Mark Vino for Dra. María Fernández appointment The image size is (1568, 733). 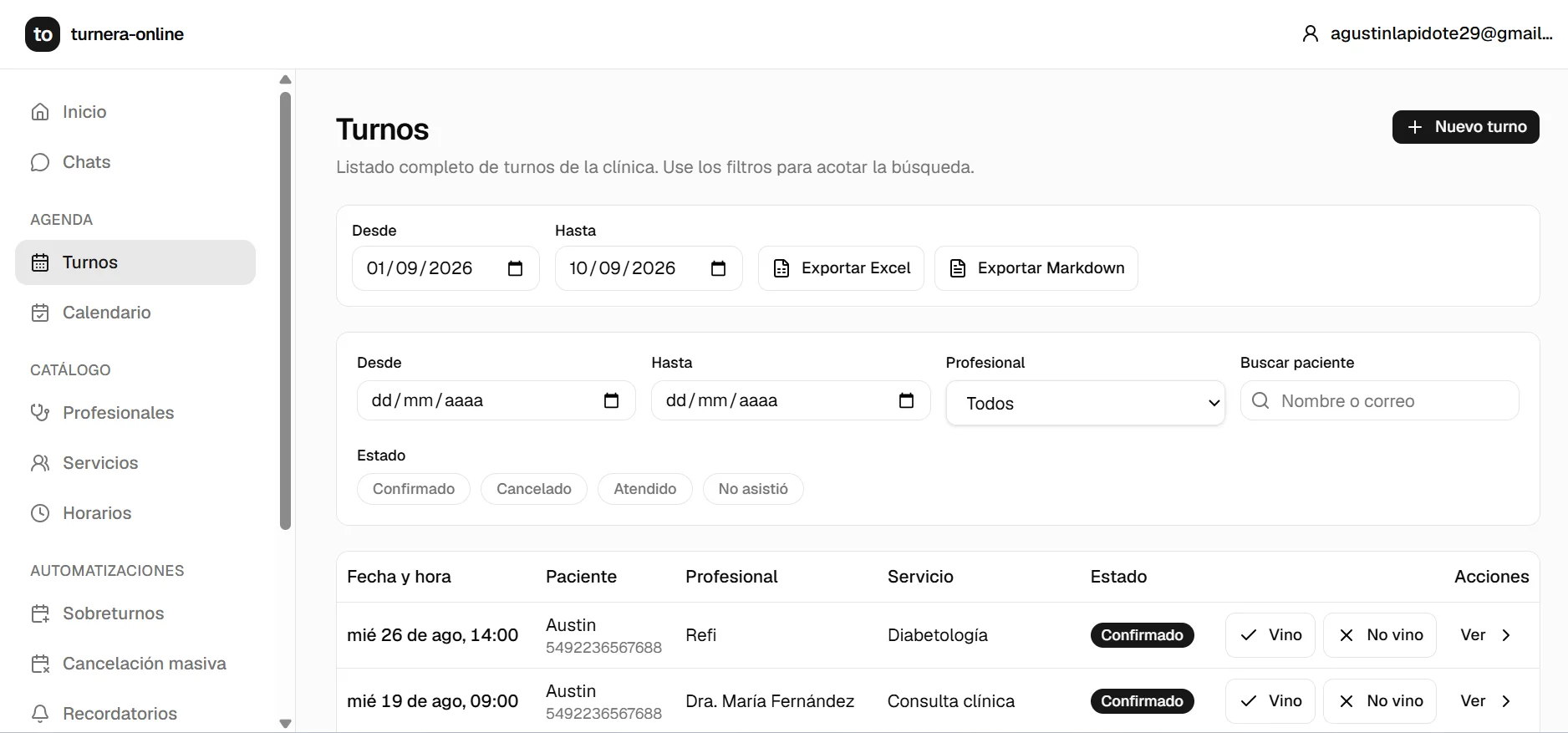click(x=1270, y=701)
